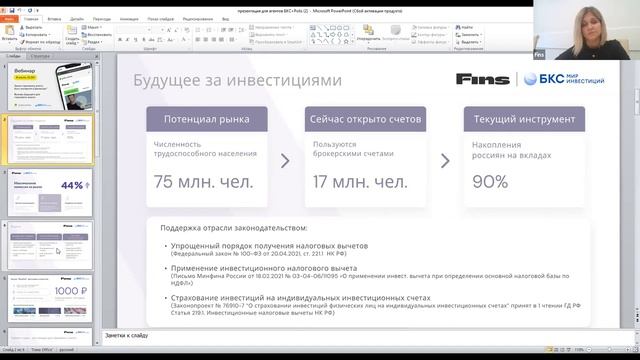
Task: Click the Find (Найти) binoculars icon
Action: click(x=458, y=27)
